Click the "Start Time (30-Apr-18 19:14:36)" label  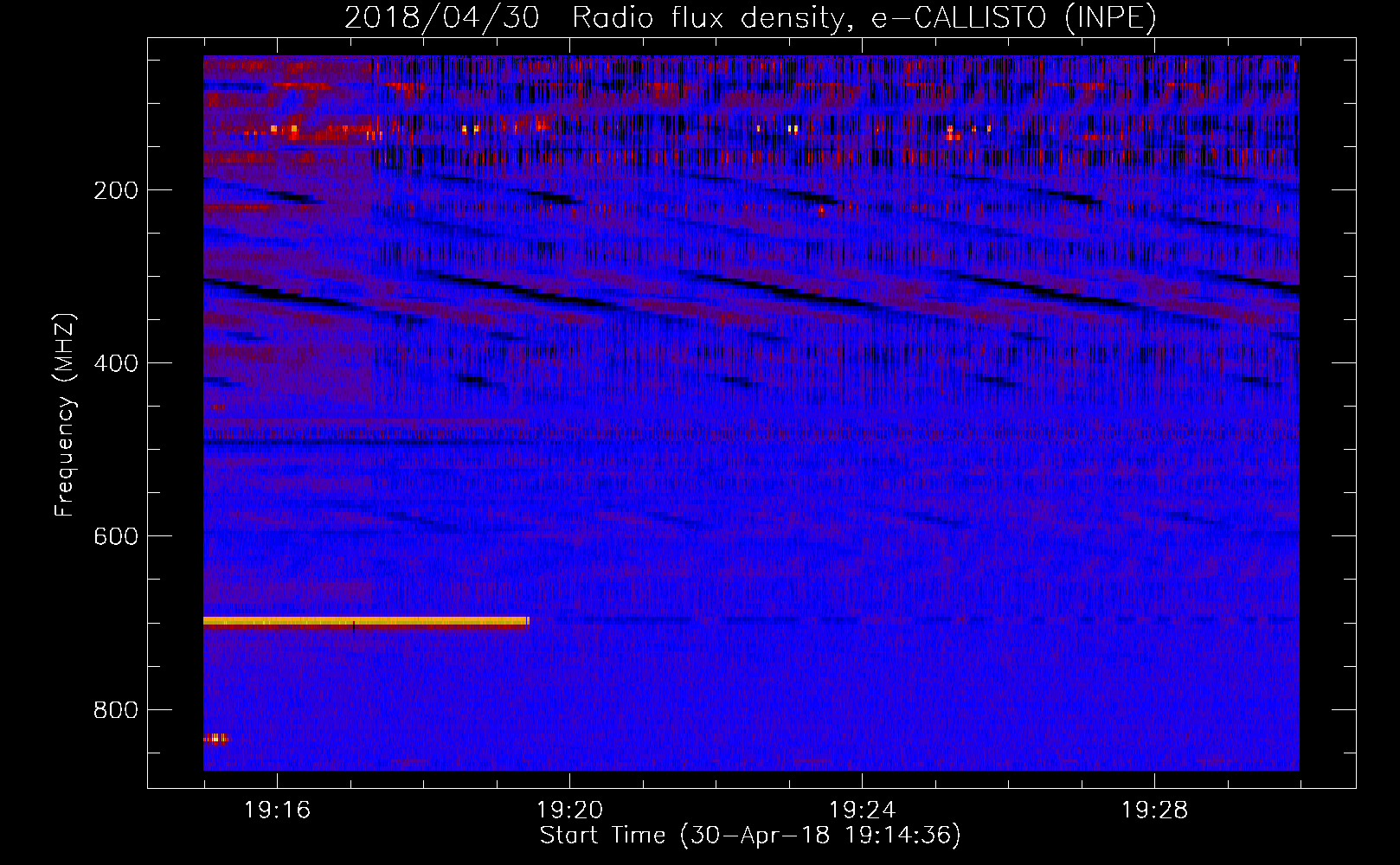[750, 836]
